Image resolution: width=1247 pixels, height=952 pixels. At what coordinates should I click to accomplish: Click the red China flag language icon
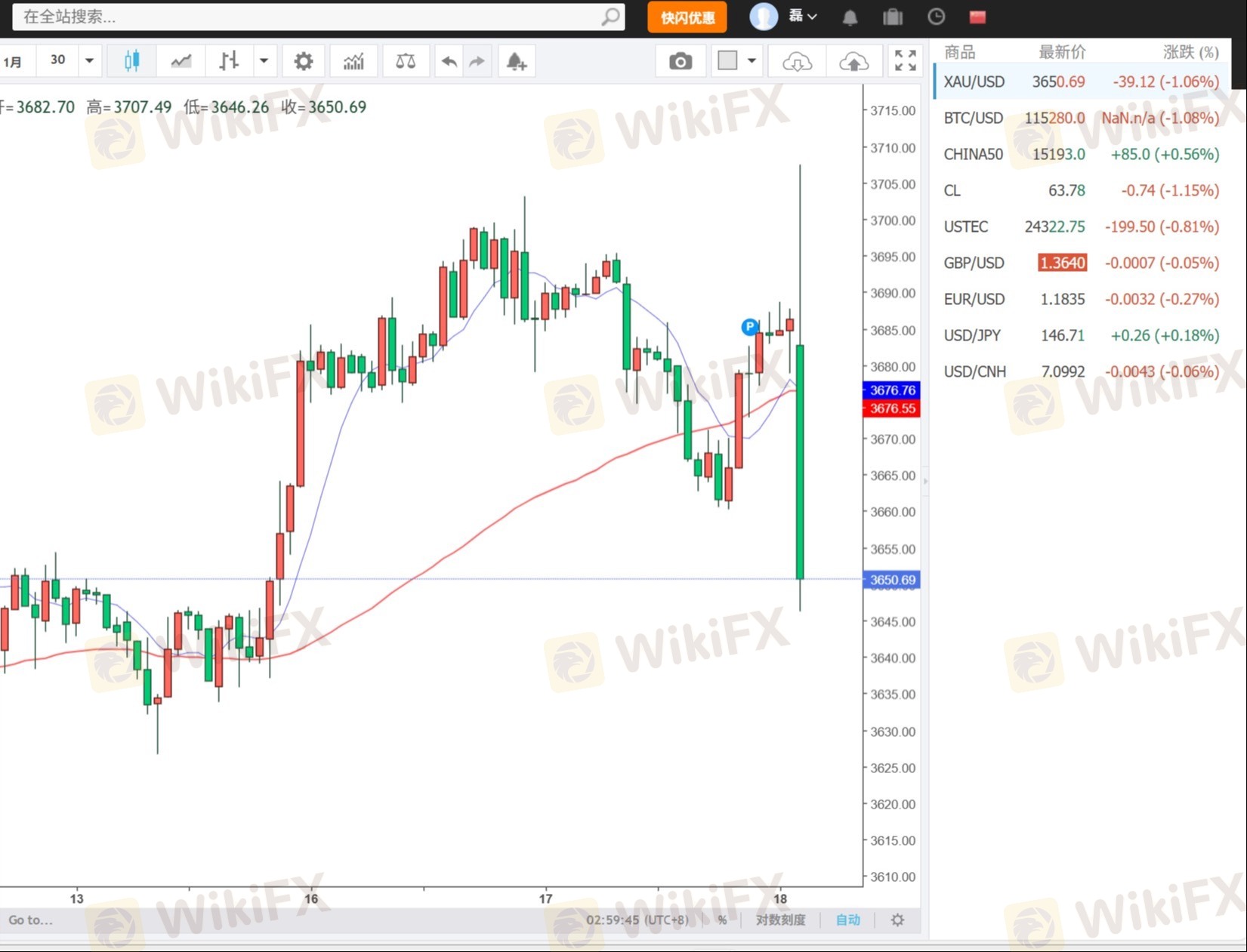click(978, 17)
